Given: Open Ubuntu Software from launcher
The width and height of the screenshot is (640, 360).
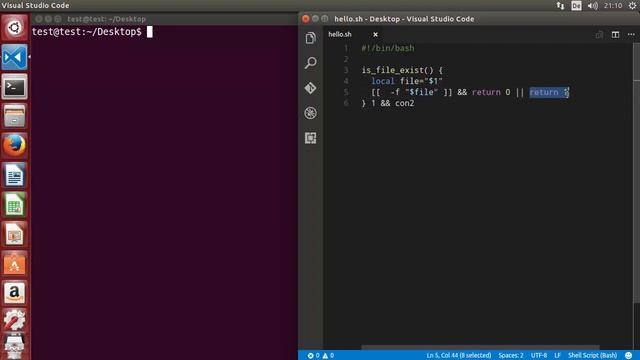Looking at the screenshot, I should [x=14, y=263].
